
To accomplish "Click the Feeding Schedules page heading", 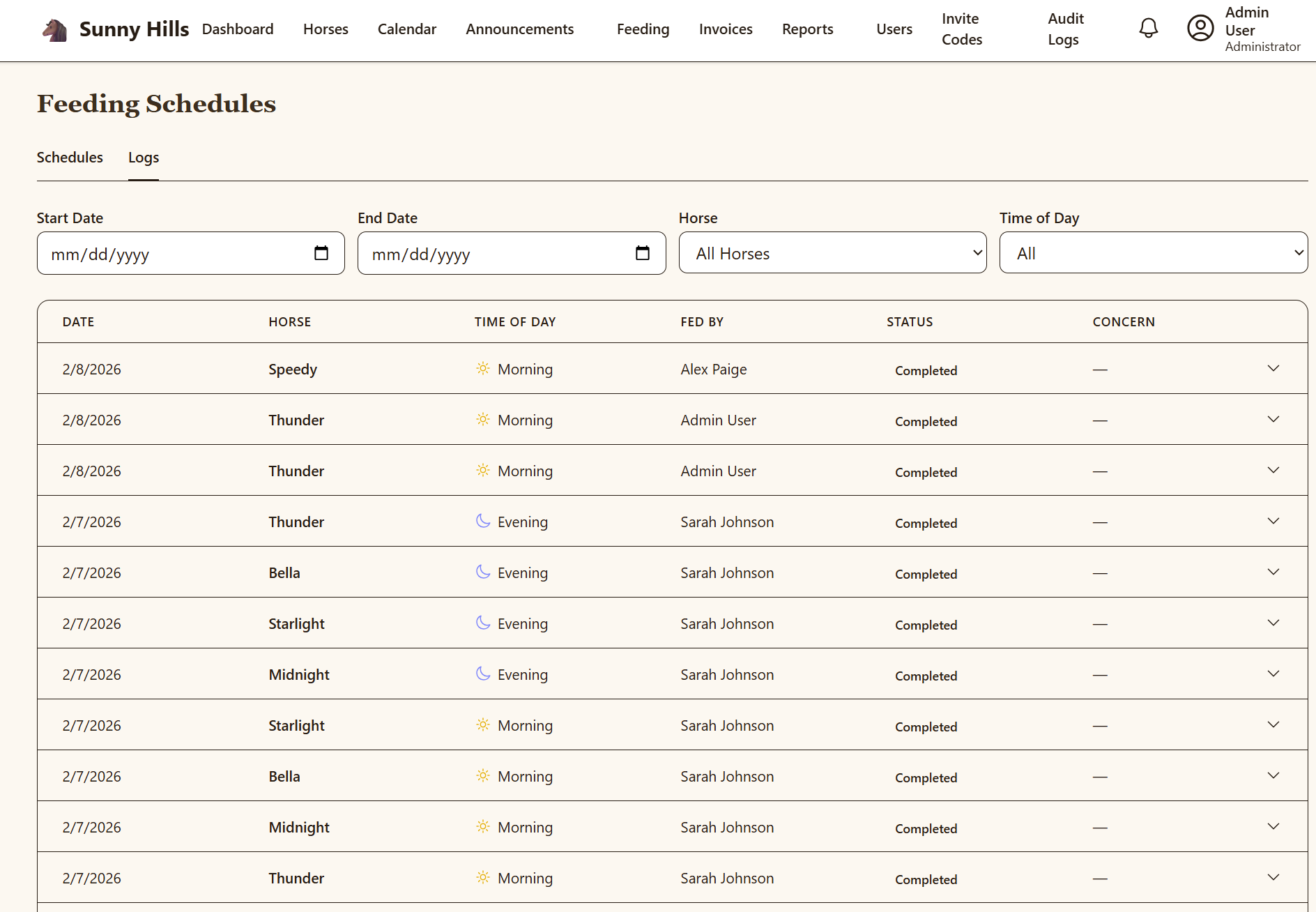I will coord(157,104).
